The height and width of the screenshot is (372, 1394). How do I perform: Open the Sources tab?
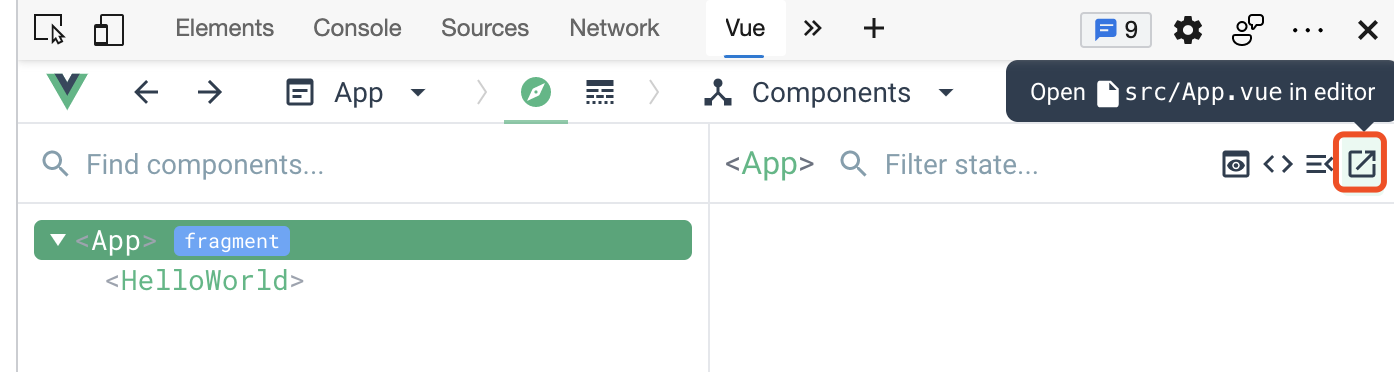[485, 28]
